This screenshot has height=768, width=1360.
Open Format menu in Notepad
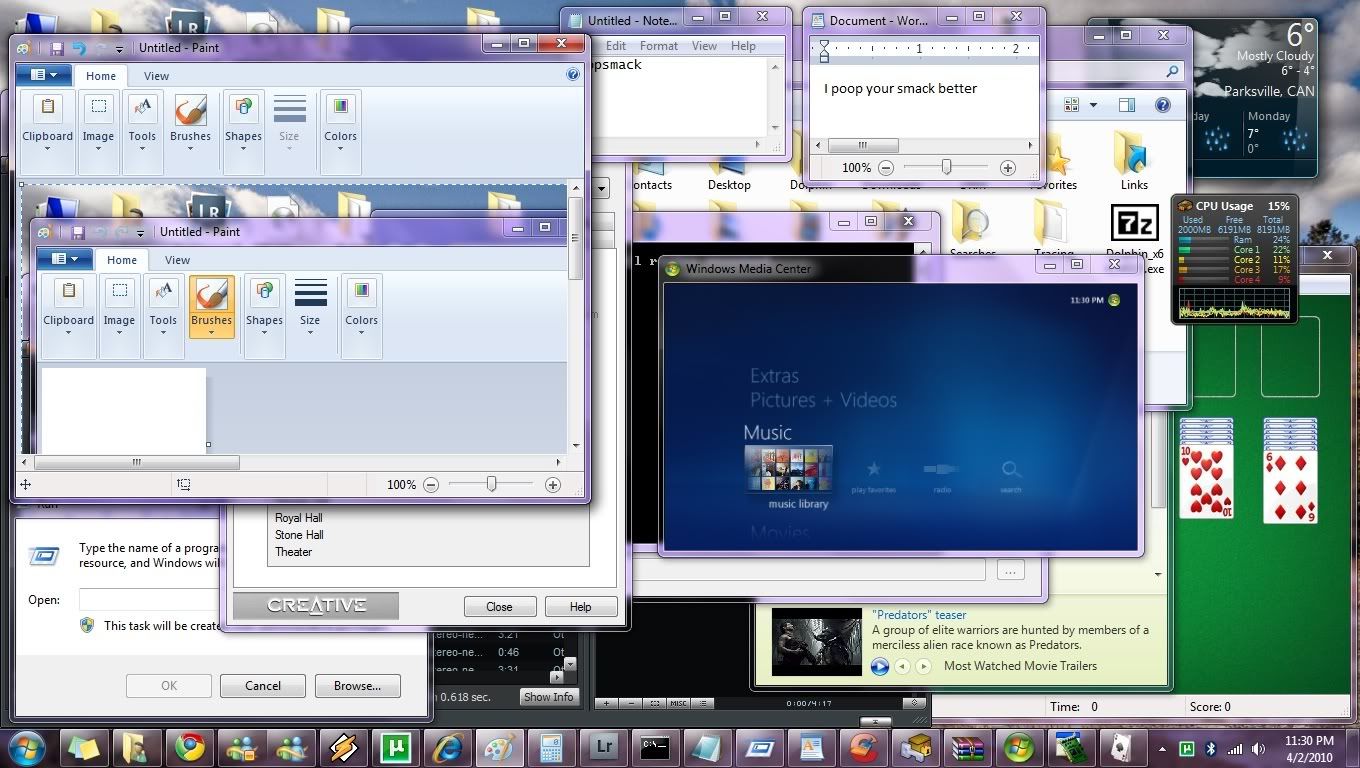click(659, 46)
